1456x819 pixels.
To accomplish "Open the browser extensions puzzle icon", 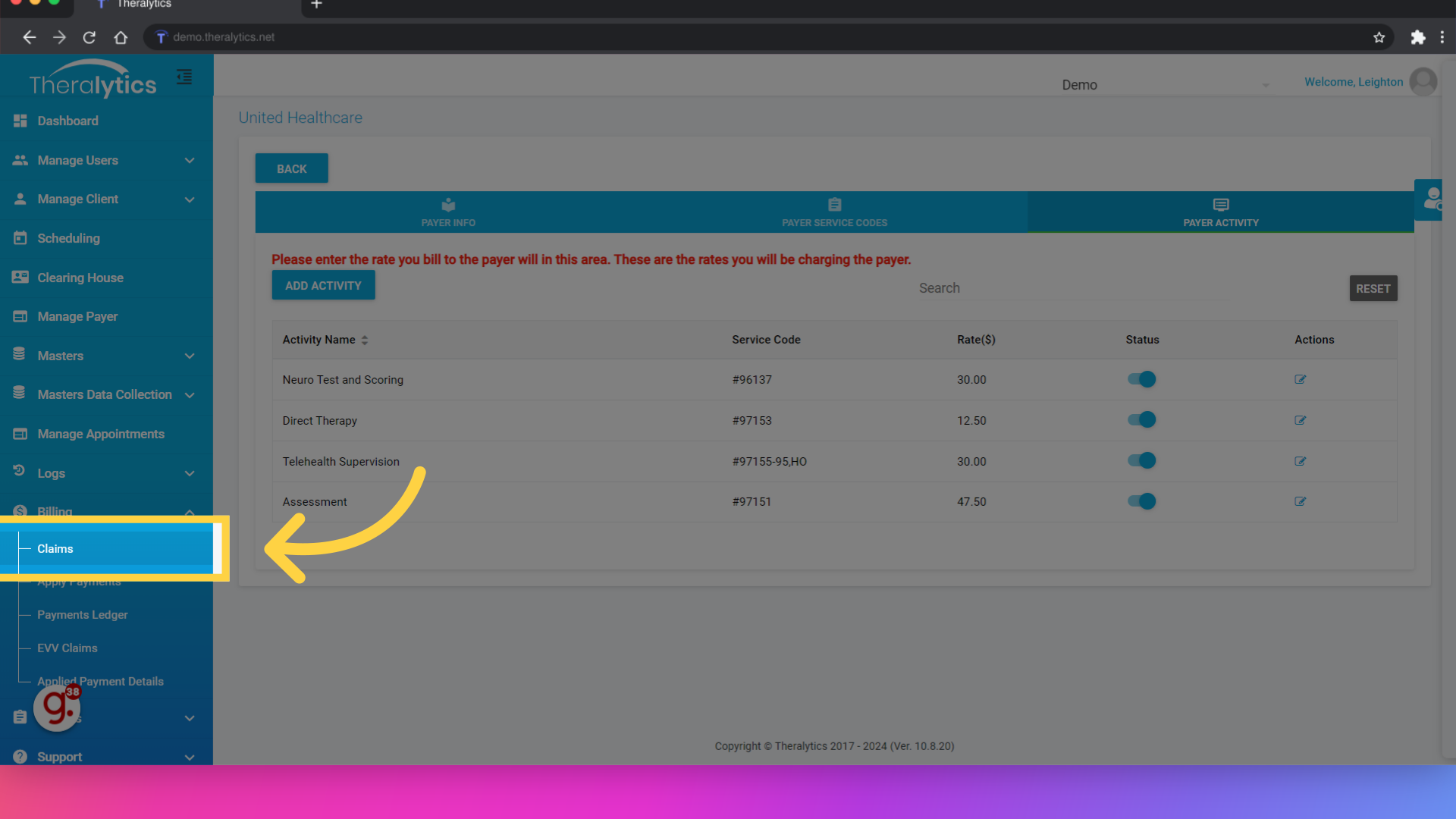I will (1417, 37).
